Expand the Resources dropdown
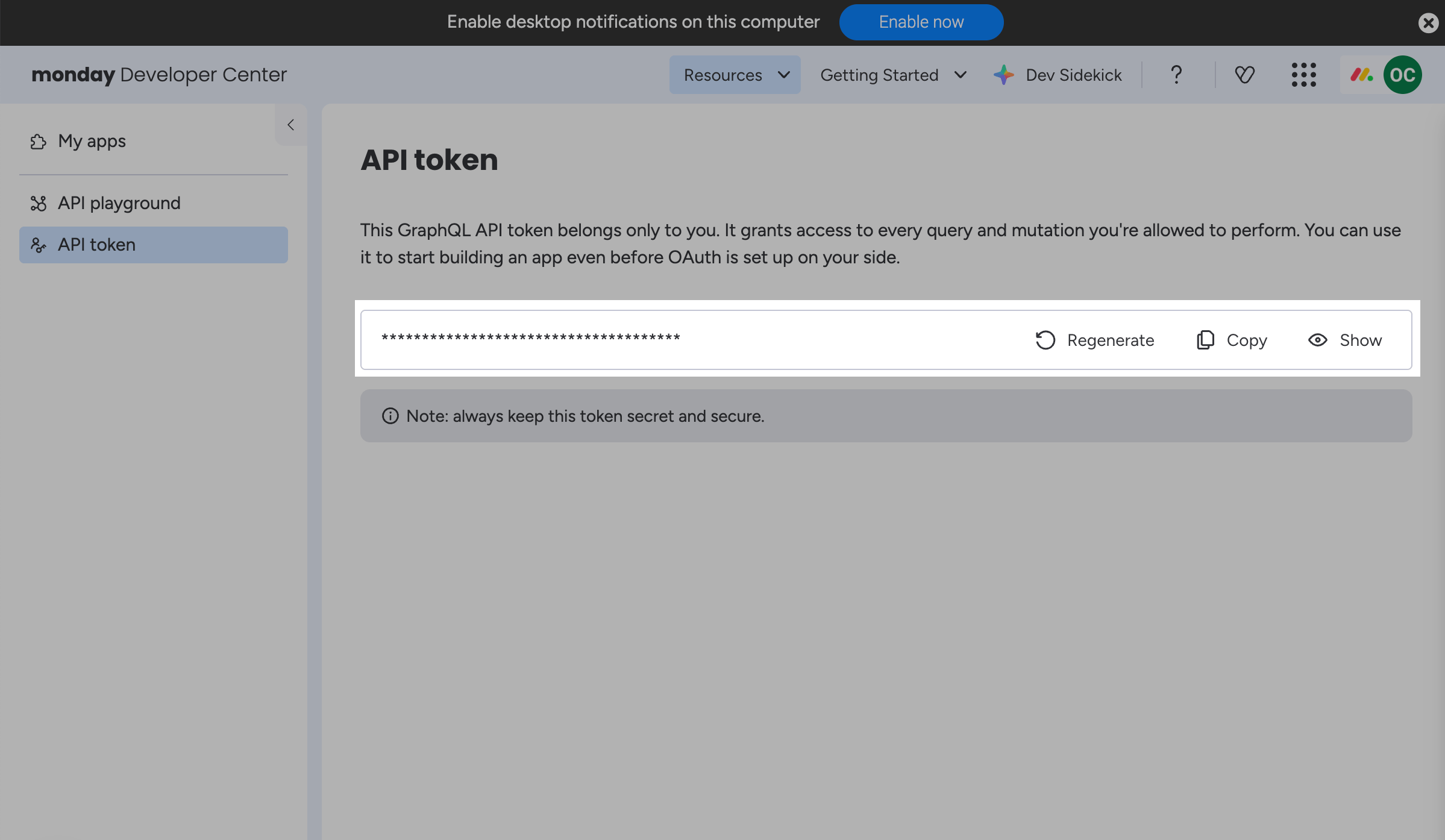Screen dimensions: 1445x840 click(x=735, y=75)
